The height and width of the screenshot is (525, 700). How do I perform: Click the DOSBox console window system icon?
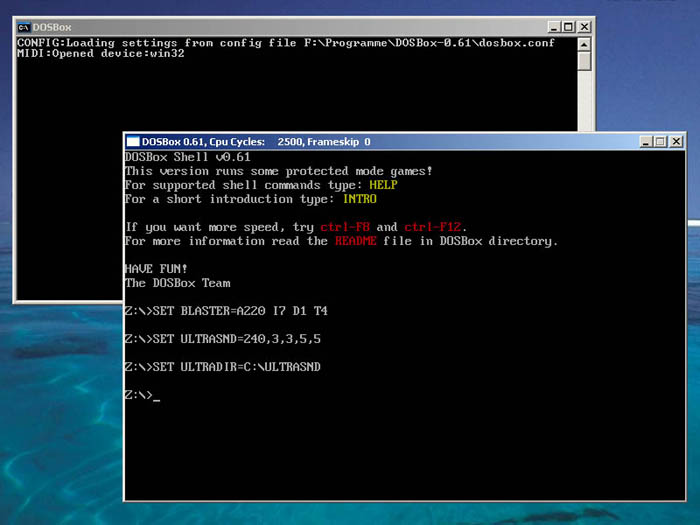point(23,27)
